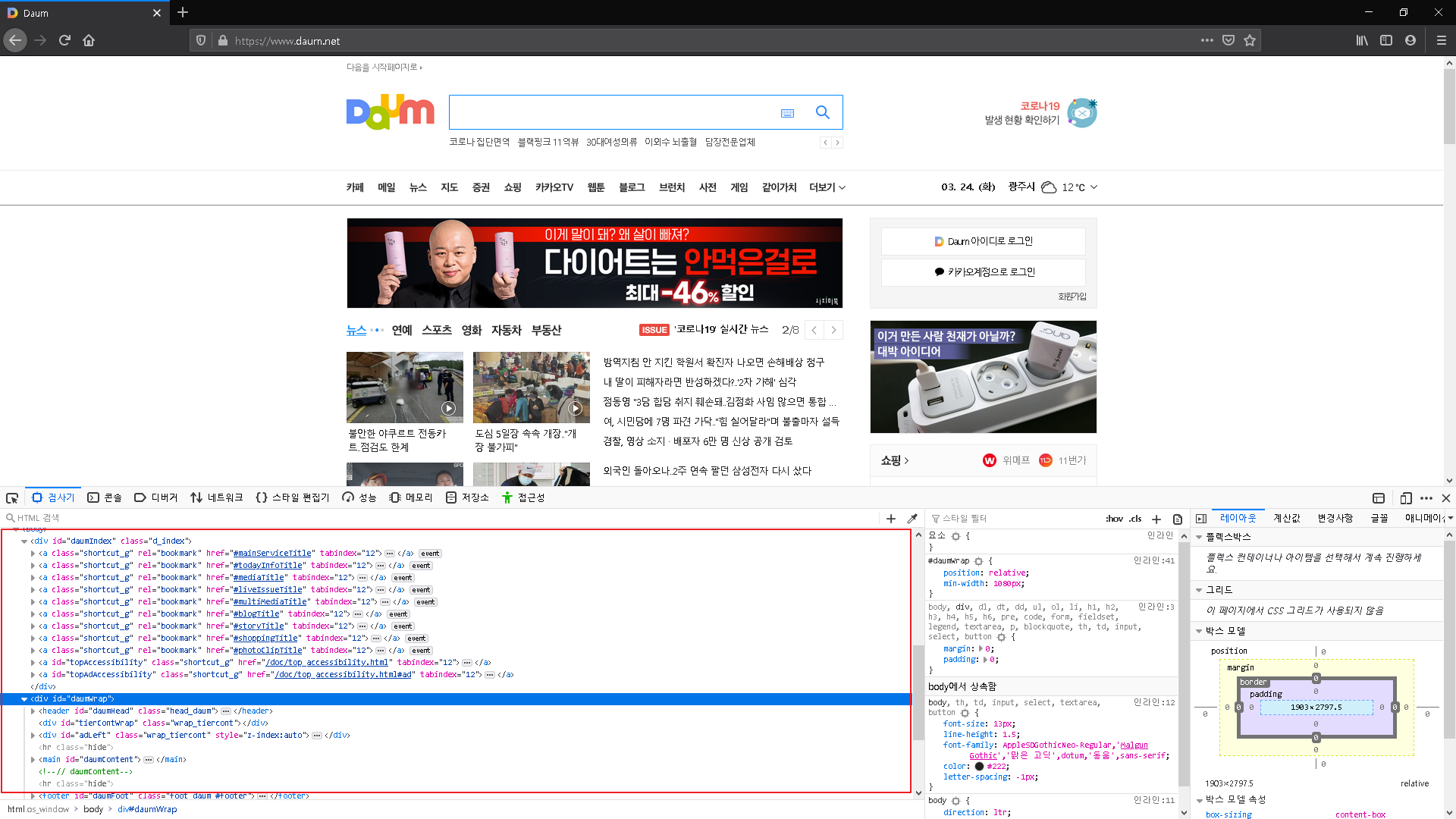Select iframe target icon in devtools

click(x=1379, y=498)
